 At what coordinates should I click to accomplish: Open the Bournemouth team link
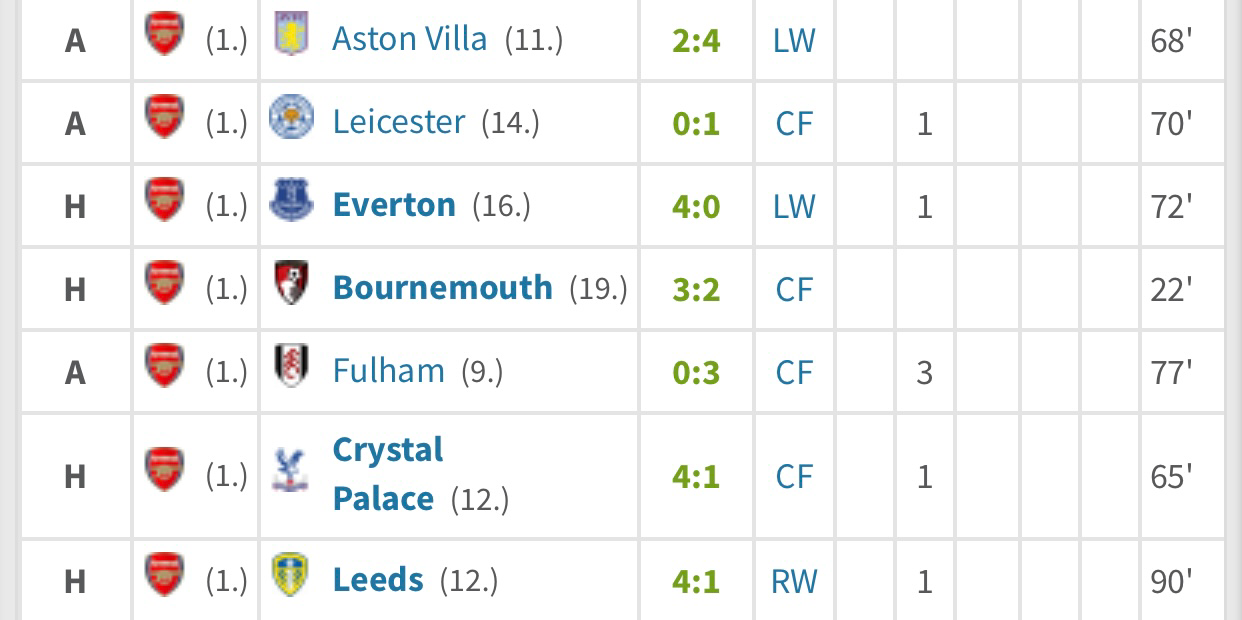[x=443, y=288]
